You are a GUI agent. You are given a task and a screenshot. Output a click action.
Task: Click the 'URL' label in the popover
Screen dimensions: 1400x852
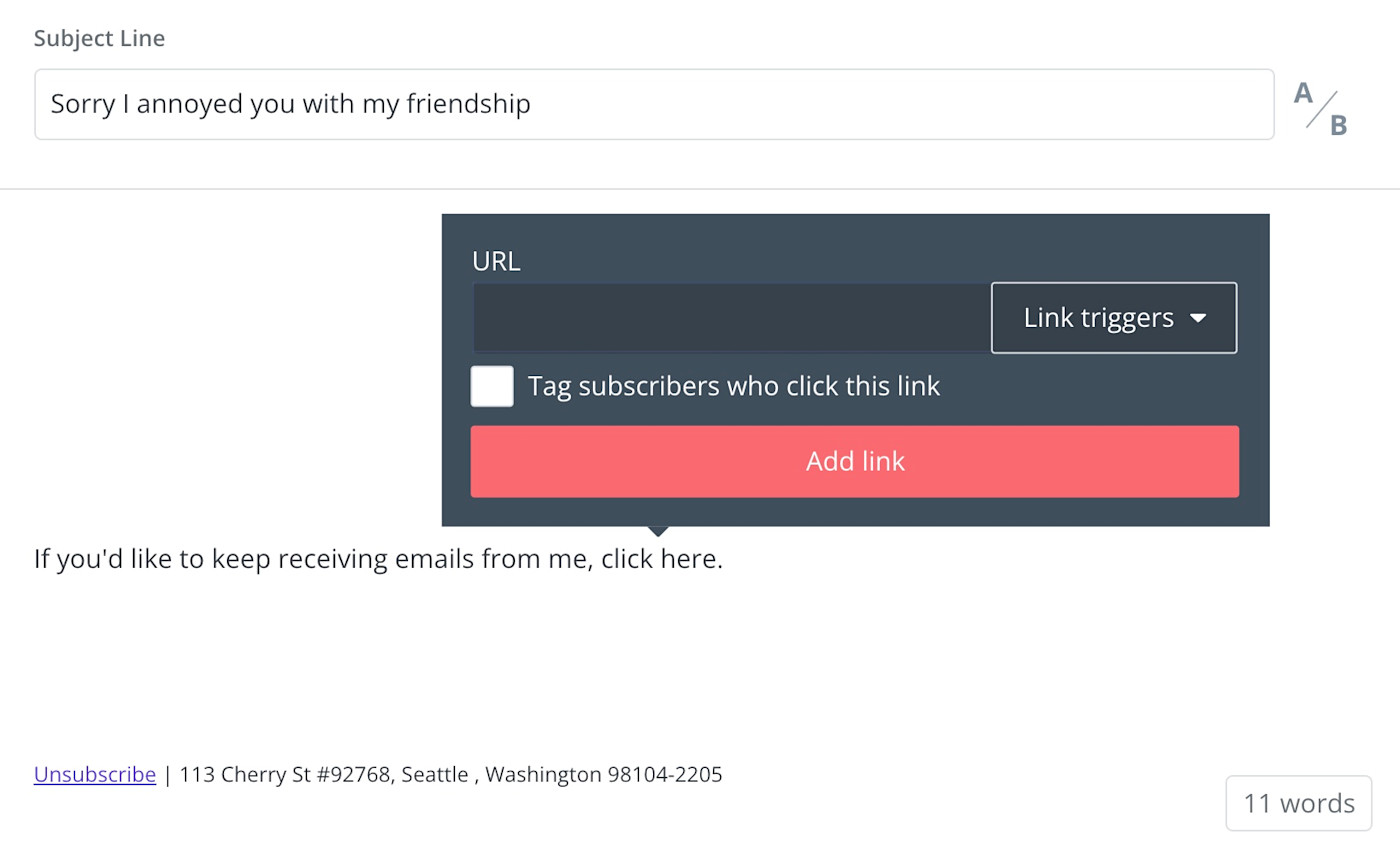tap(496, 262)
